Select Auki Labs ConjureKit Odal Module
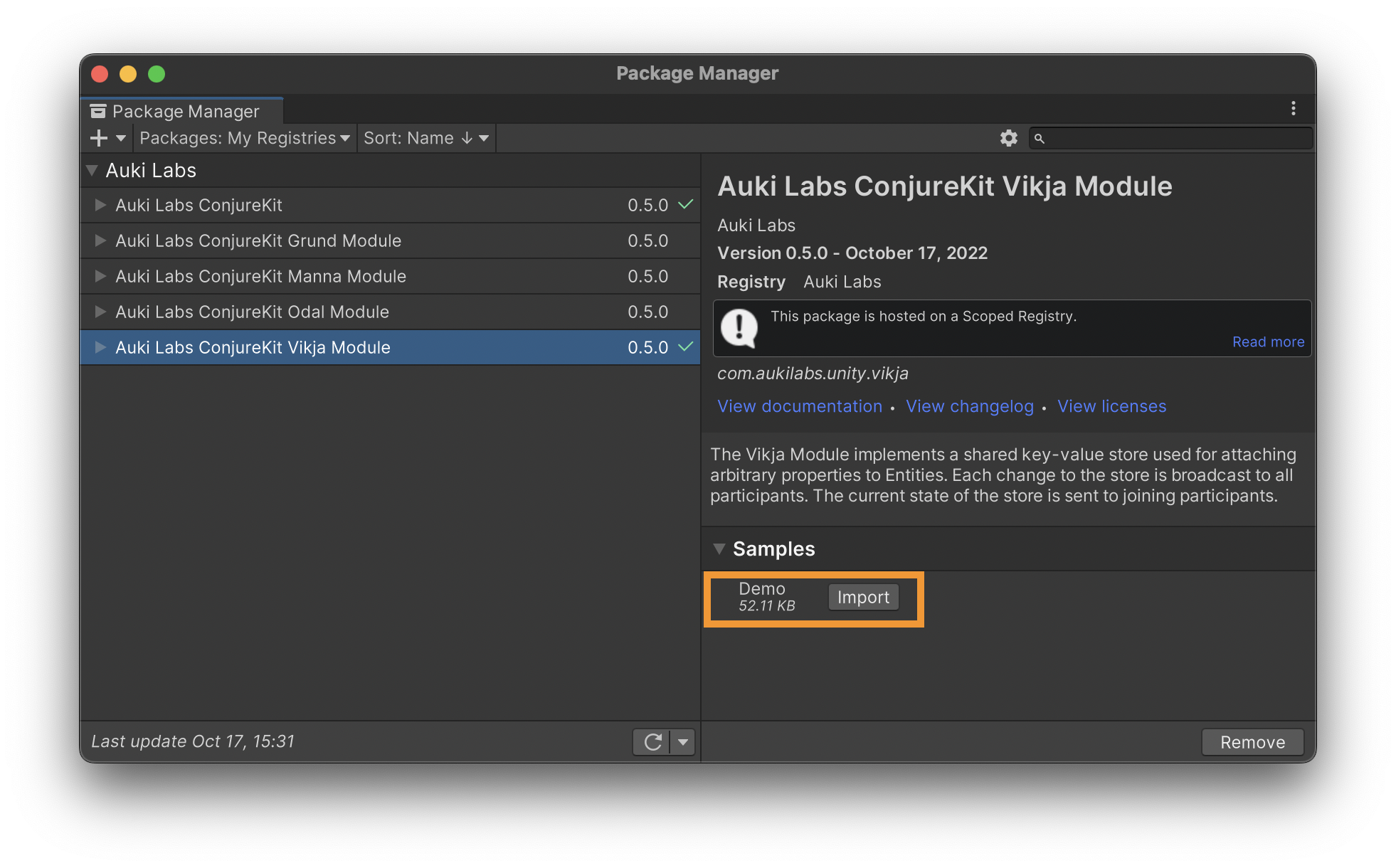1396x868 pixels. tap(390, 312)
